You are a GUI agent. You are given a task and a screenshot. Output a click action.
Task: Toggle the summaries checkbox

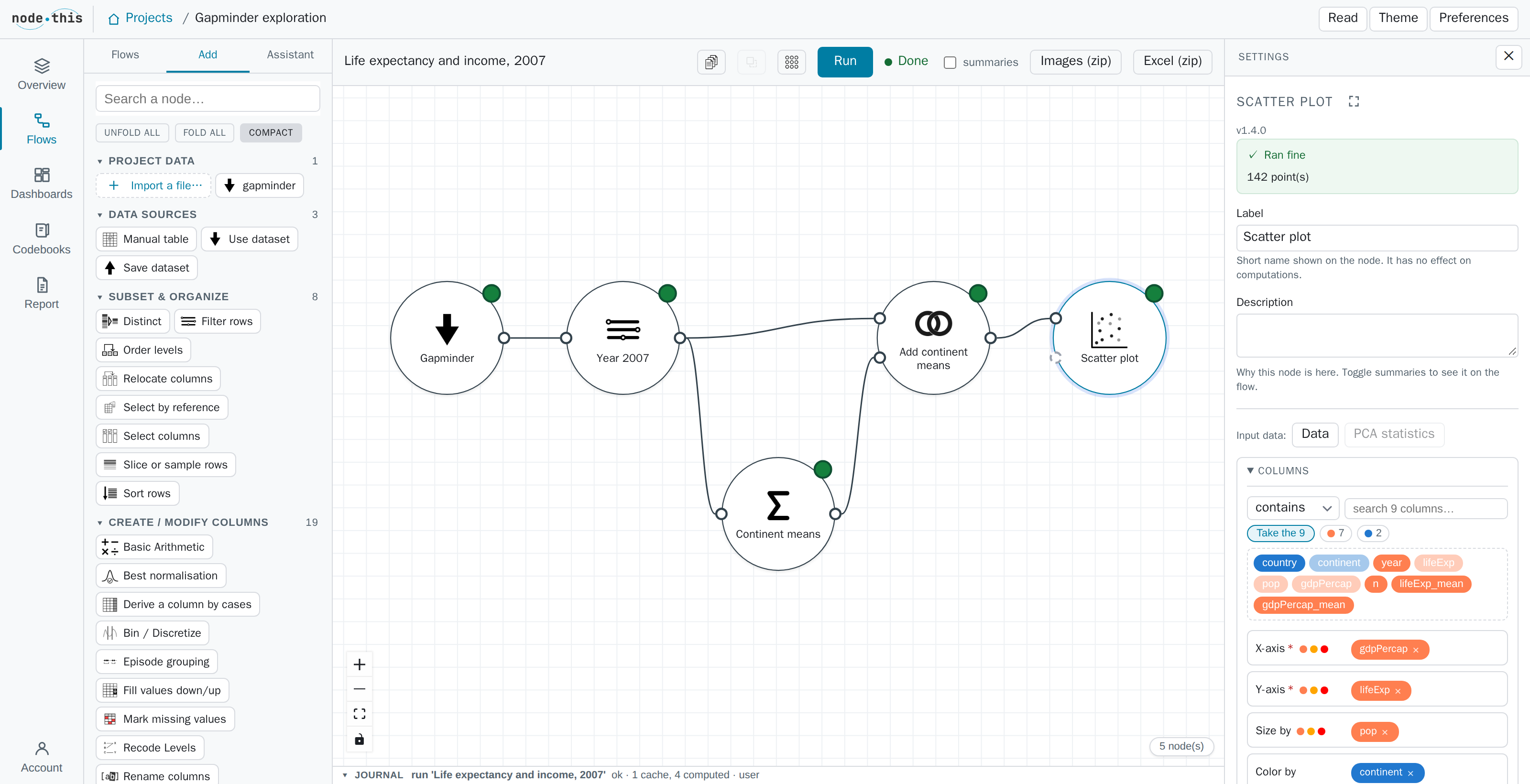tap(950, 62)
